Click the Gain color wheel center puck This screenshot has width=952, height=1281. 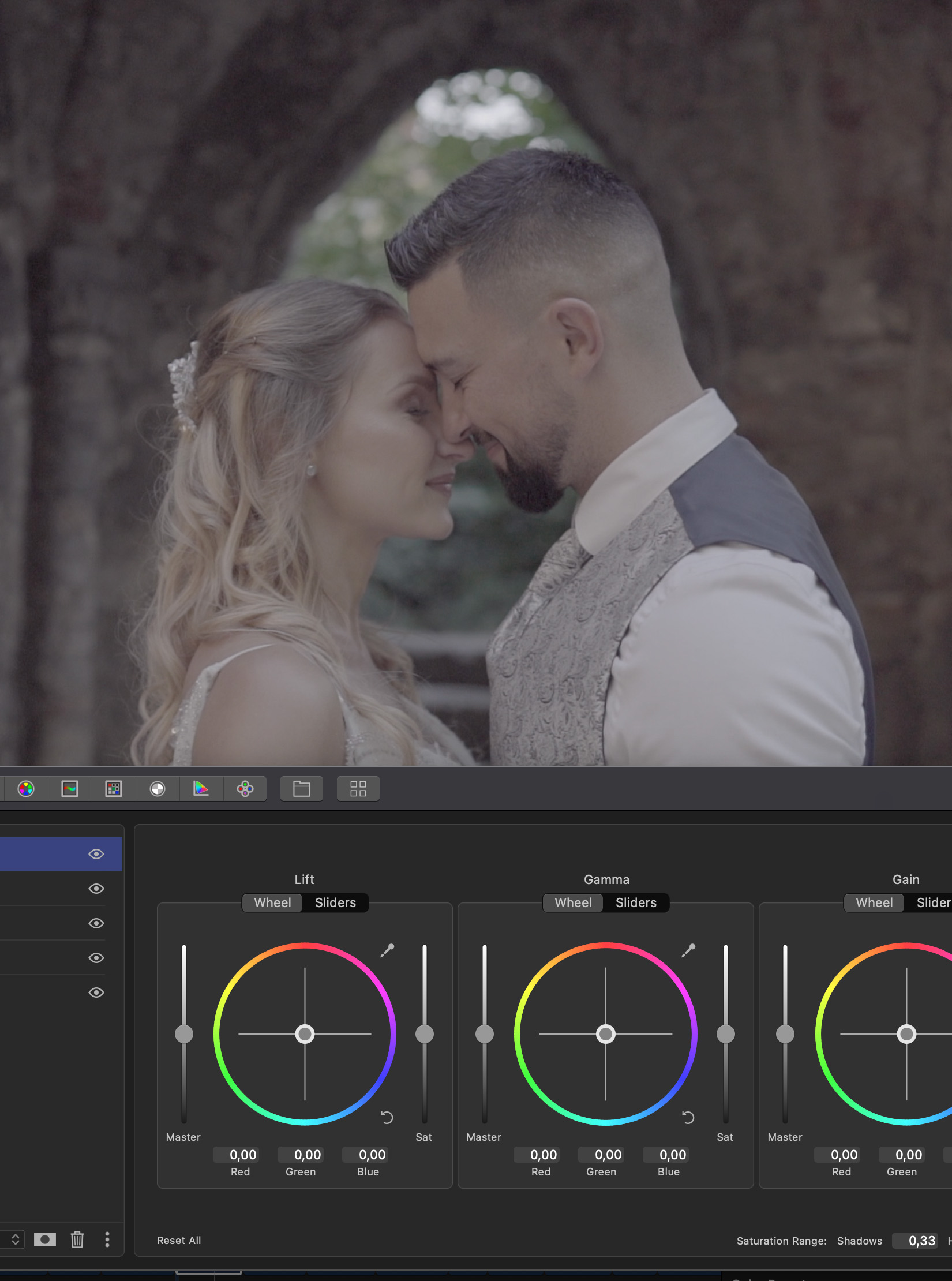[x=906, y=1034]
